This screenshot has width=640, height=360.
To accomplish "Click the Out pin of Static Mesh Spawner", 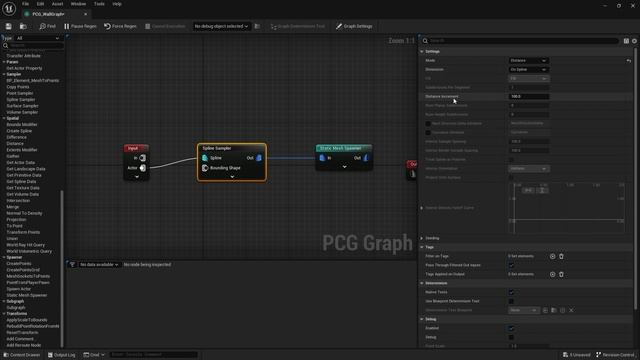I will (x=366, y=158).
